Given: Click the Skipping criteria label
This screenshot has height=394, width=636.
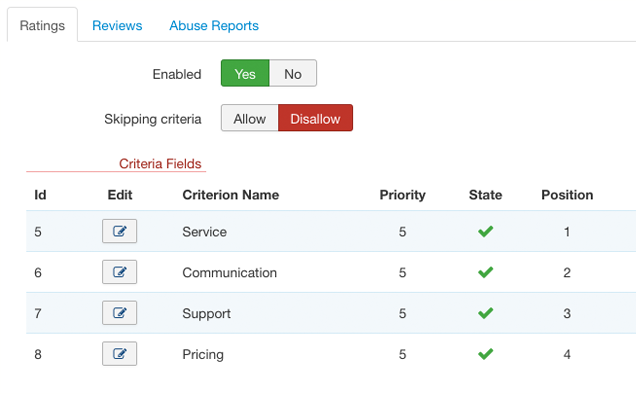Looking at the screenshot, I should click(153, 119).
